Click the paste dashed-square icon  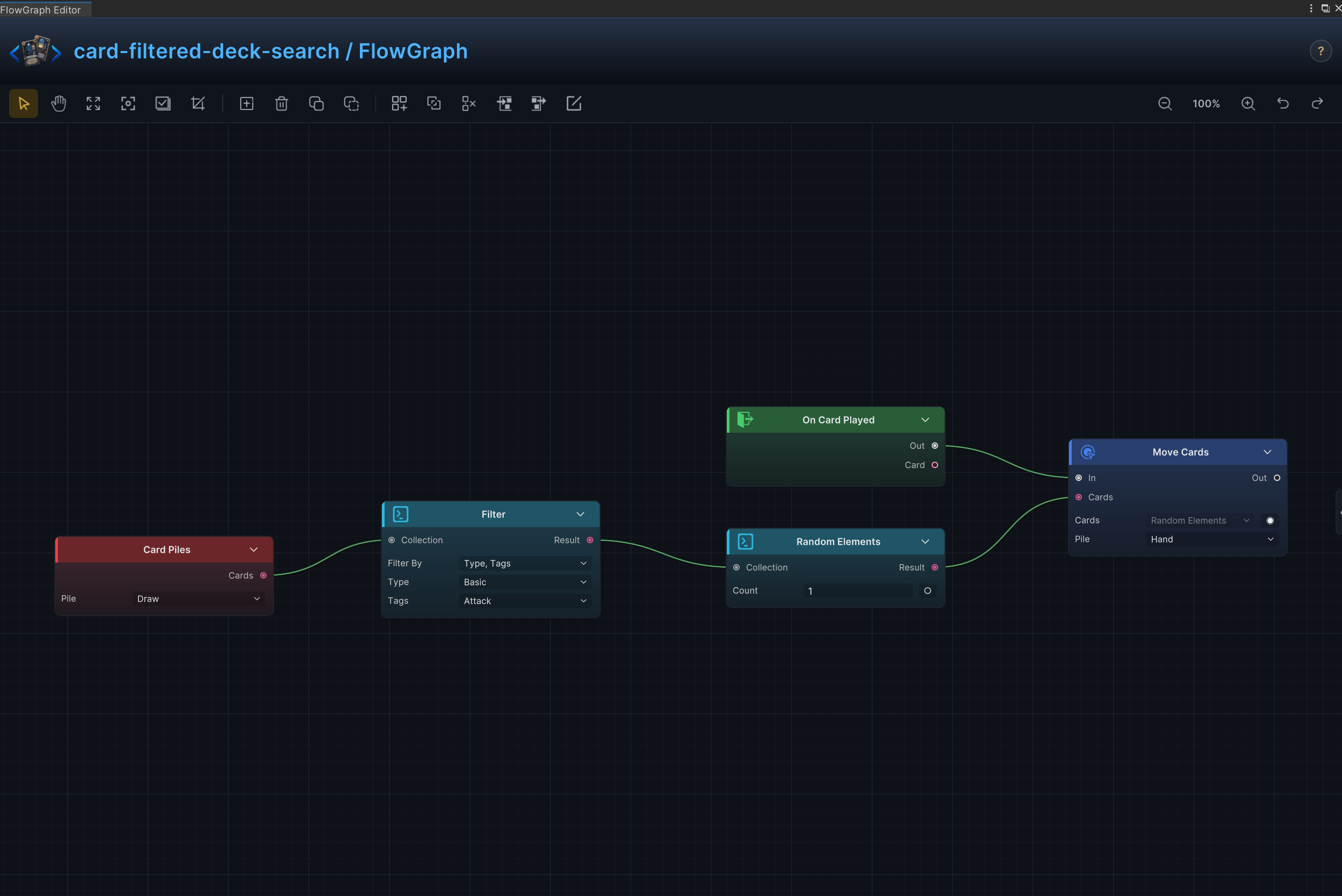(351, 103)
